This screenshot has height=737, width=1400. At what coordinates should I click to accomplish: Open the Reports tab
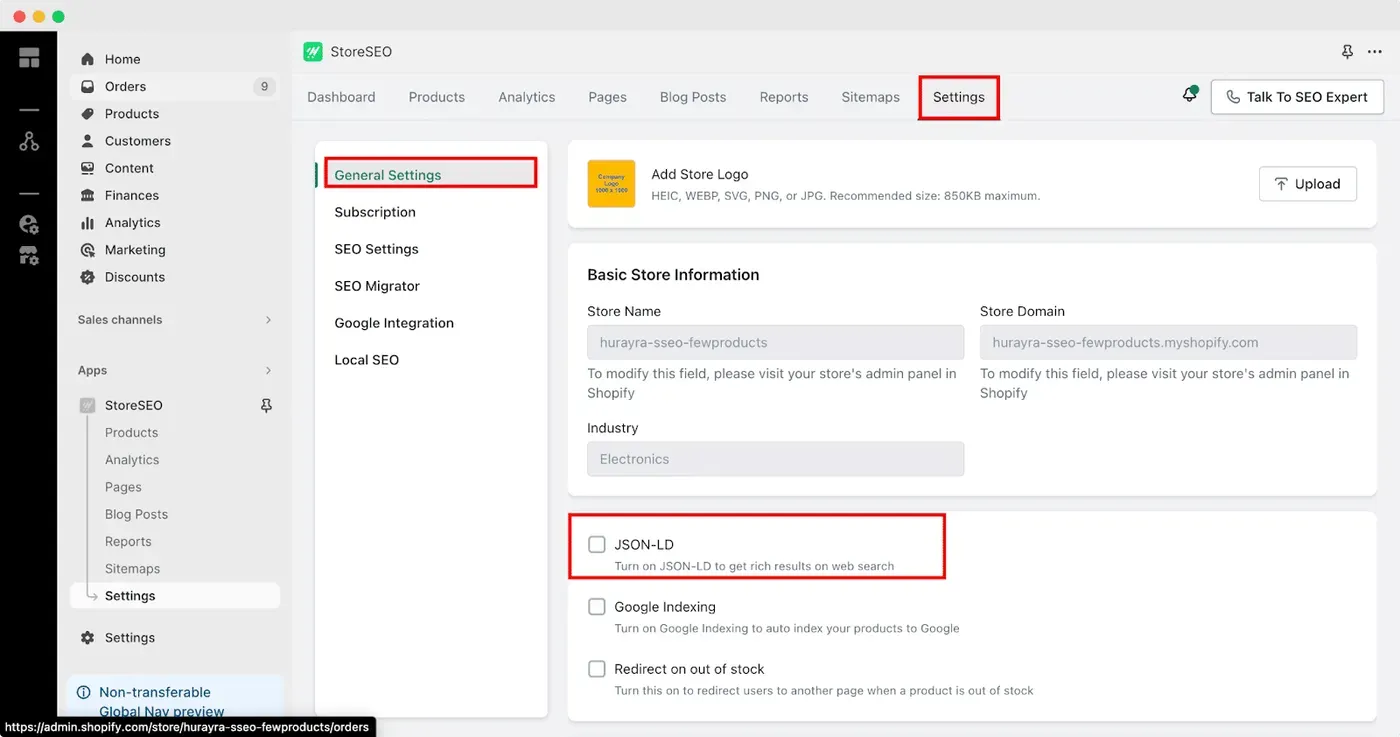[x=784, y=97]
